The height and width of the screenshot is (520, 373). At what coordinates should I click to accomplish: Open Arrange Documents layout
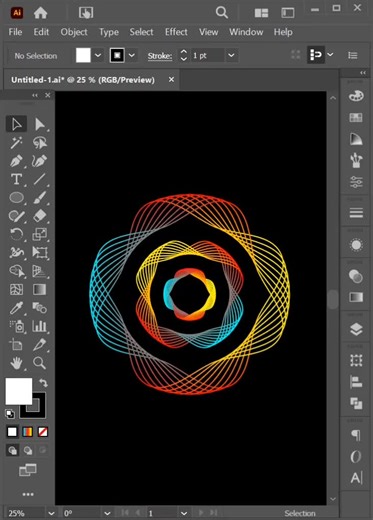[261, 13]
